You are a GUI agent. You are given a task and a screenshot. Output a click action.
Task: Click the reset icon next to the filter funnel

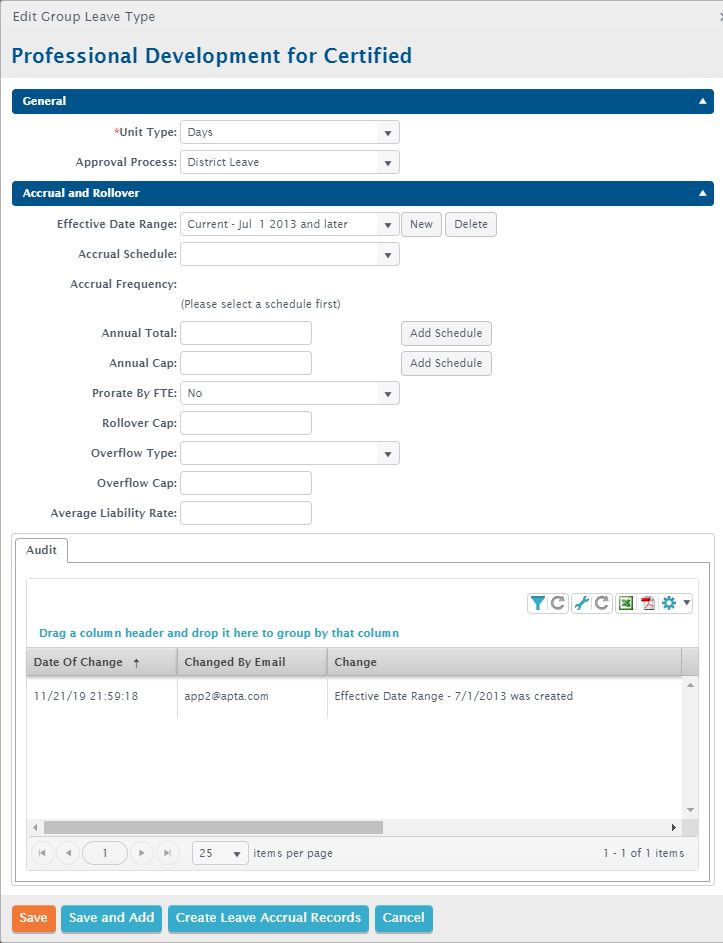558,603
